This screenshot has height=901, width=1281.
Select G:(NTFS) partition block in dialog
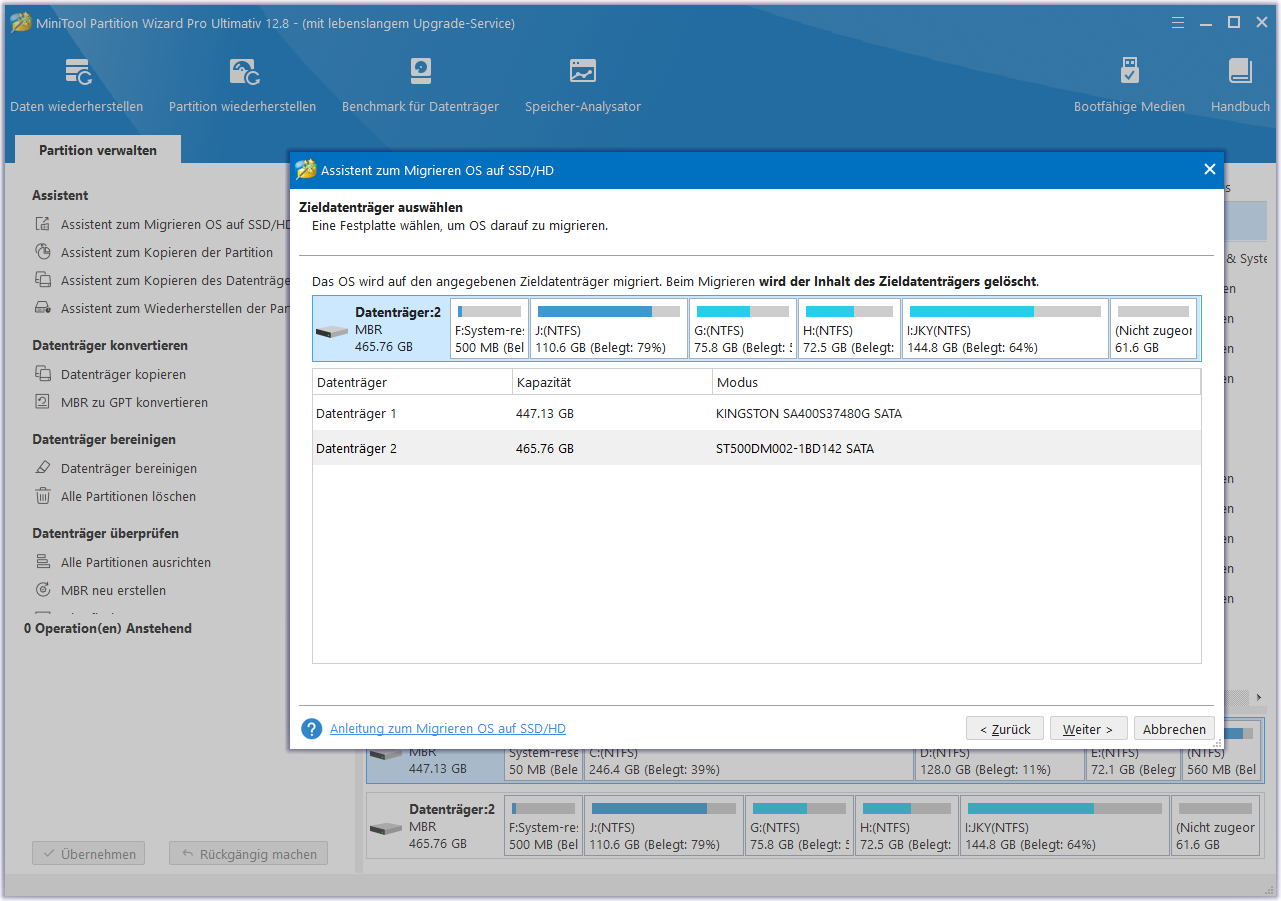pos(743,328)
